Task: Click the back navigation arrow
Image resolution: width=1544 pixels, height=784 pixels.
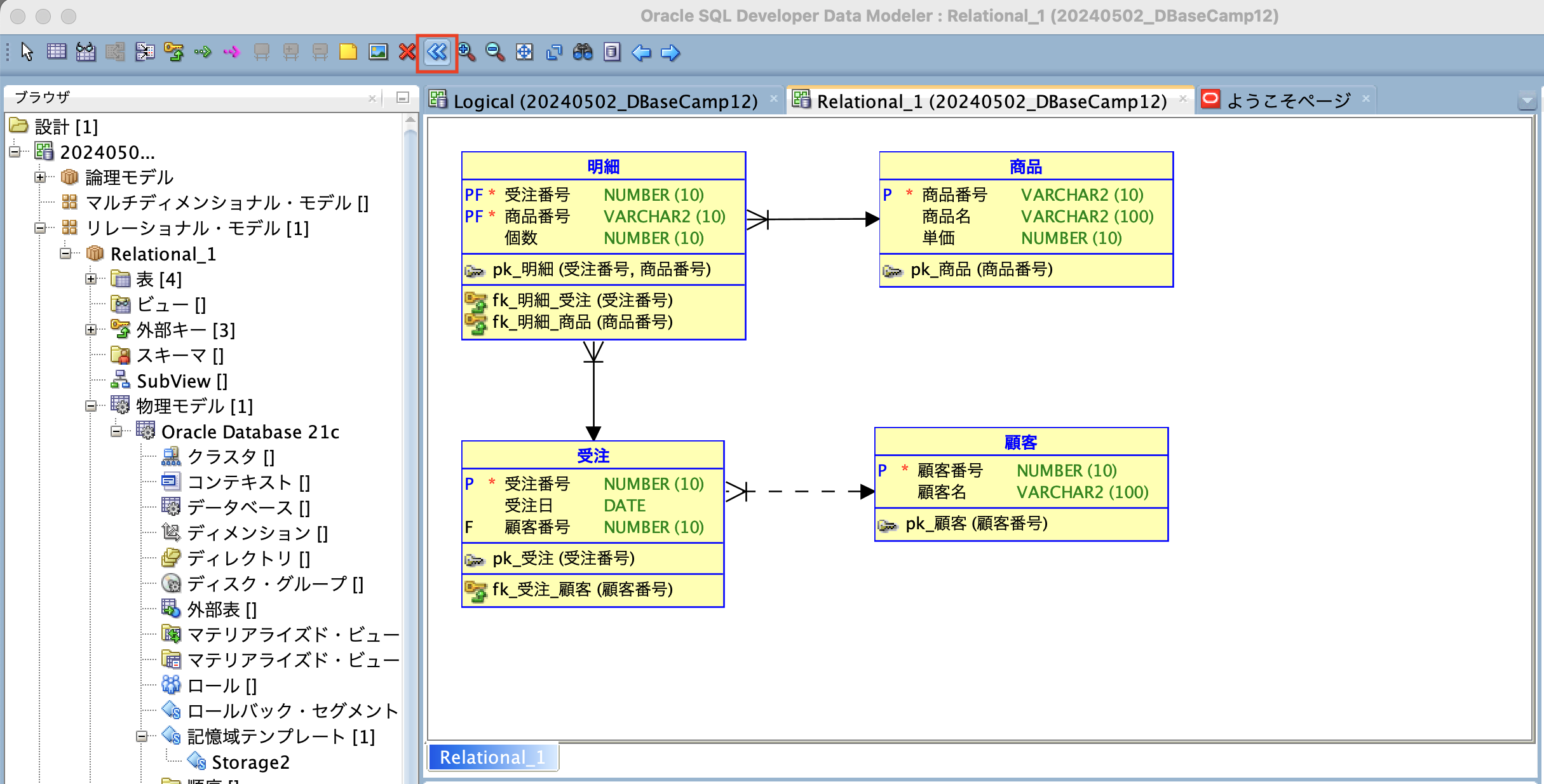Action: (642, 53)
